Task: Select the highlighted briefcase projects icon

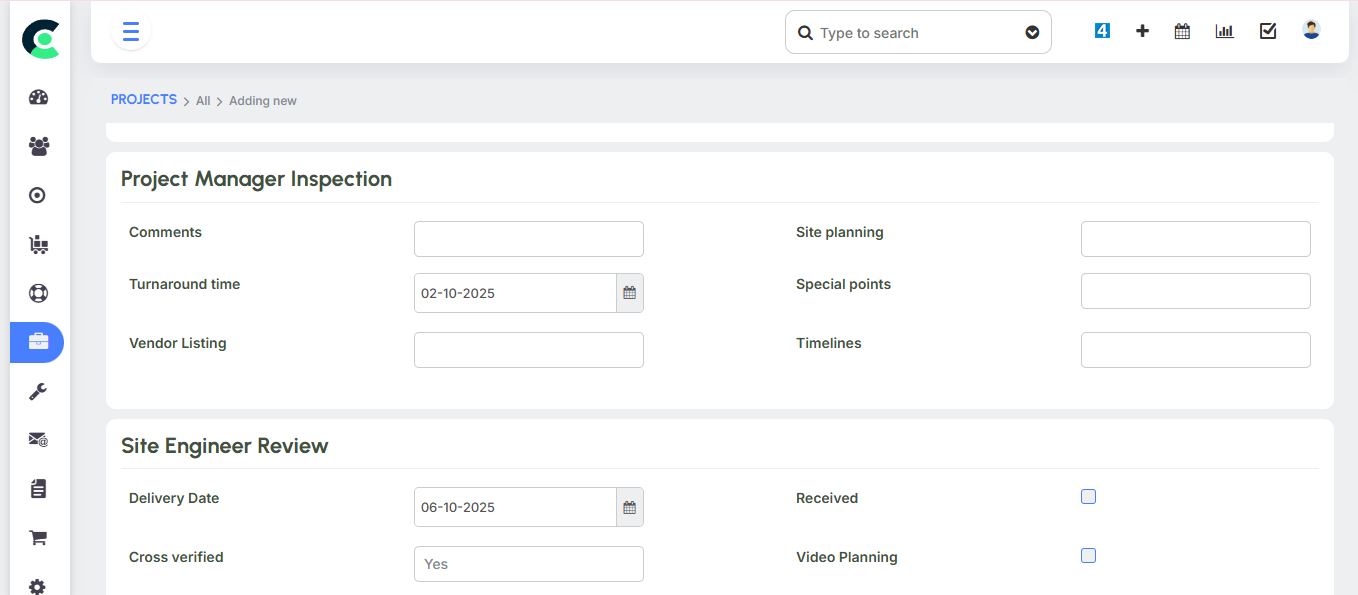Action: coord(37,342)
